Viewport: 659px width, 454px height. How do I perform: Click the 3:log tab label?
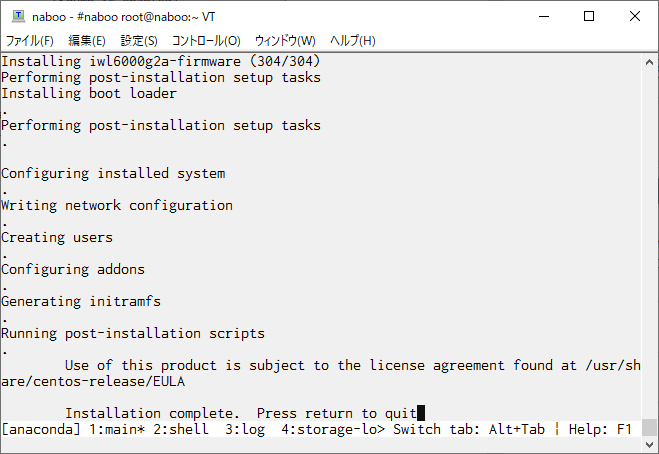click(x=245, y=429)
